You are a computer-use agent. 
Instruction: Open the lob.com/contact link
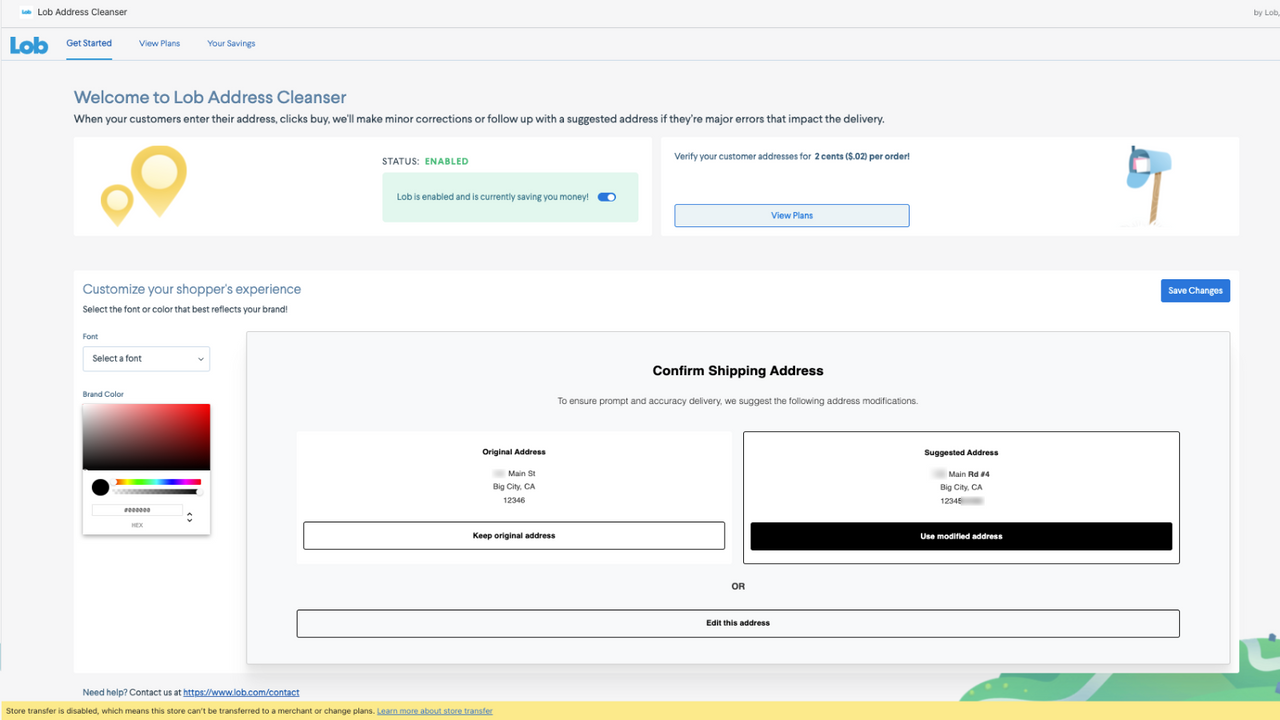click(241, 692)
